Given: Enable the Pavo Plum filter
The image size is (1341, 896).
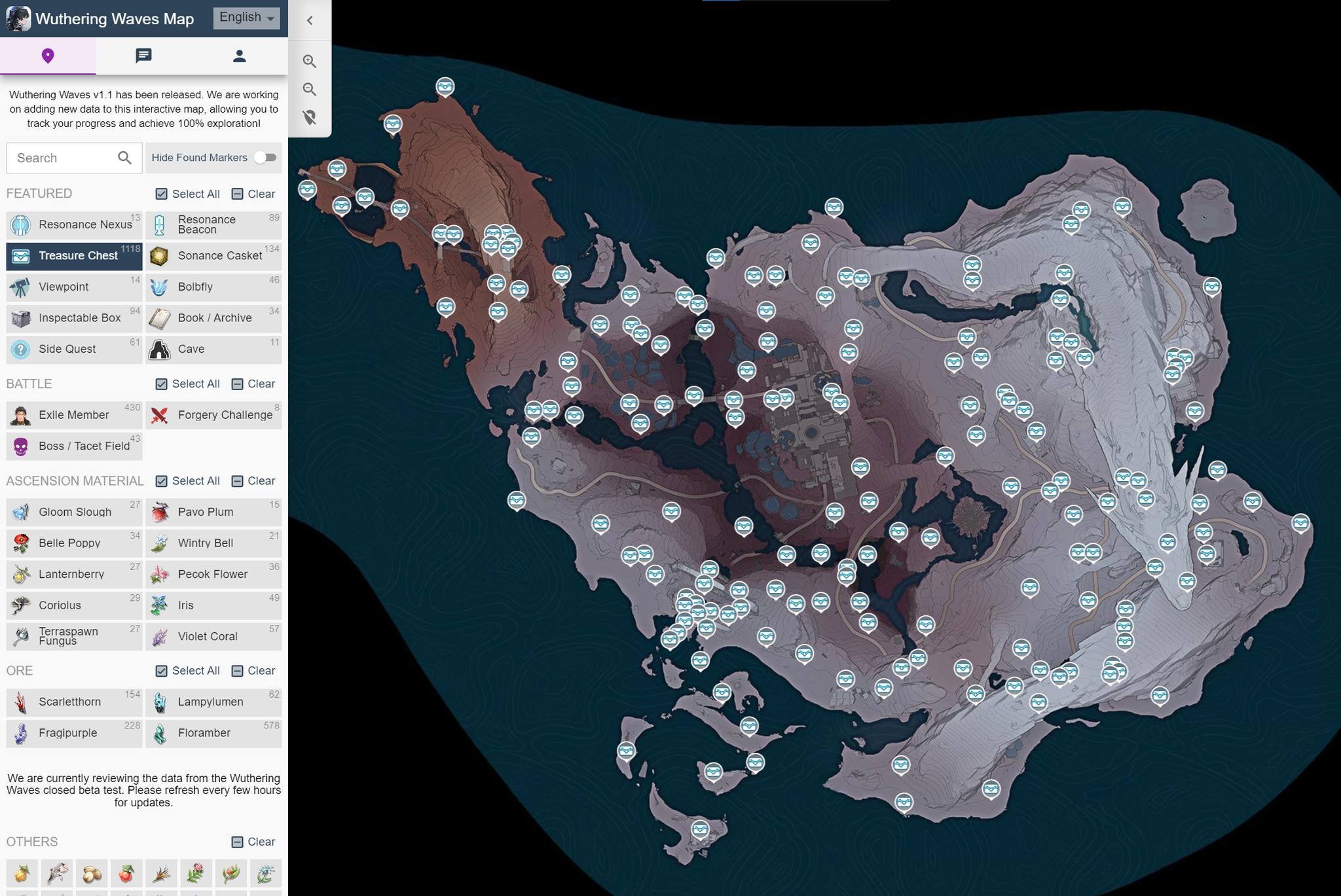Looking at the screenshot, I should 213,512.
